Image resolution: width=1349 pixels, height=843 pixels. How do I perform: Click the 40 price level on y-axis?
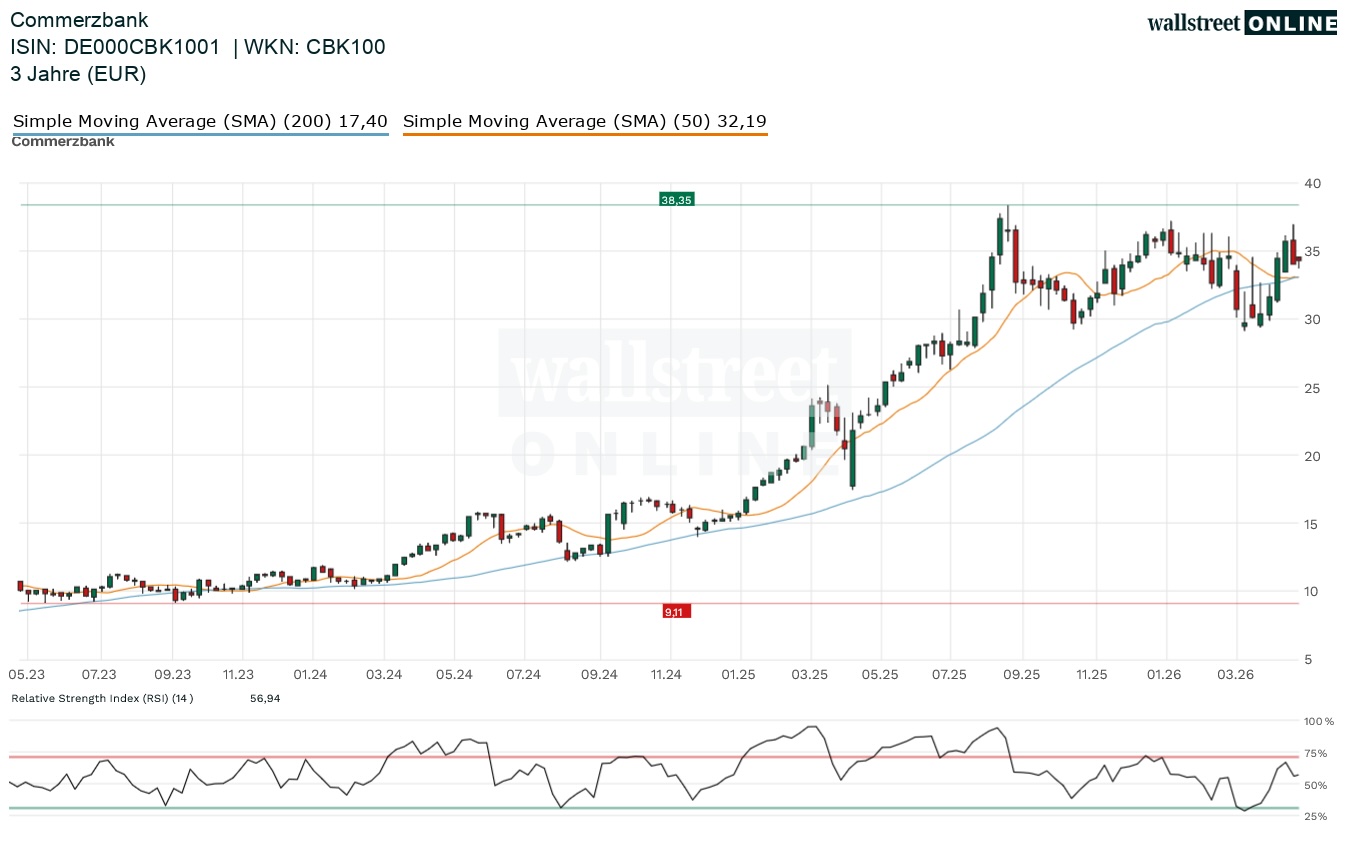(x=1311, y=184)
